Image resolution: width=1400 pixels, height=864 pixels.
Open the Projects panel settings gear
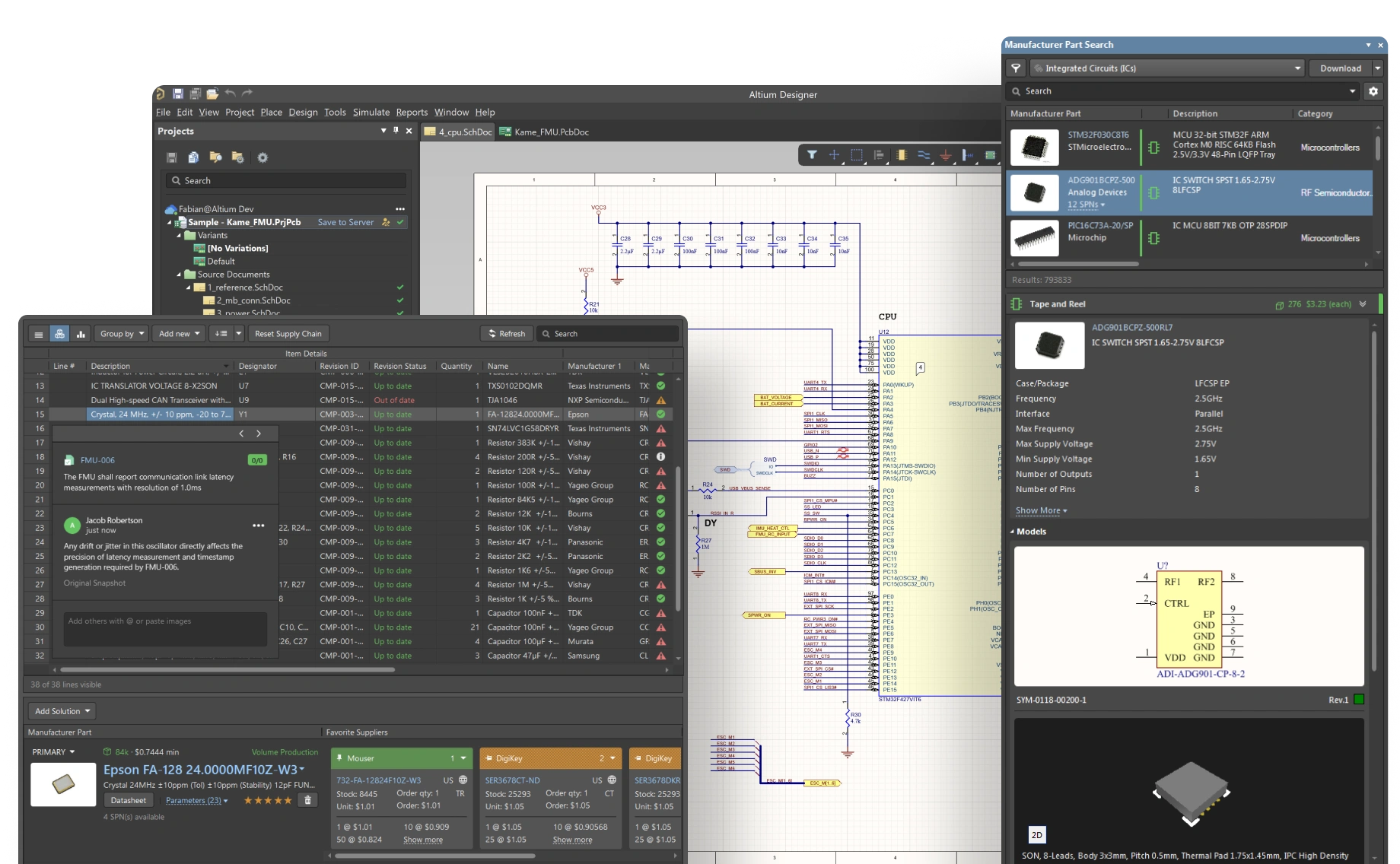click(x=262, y=157)
